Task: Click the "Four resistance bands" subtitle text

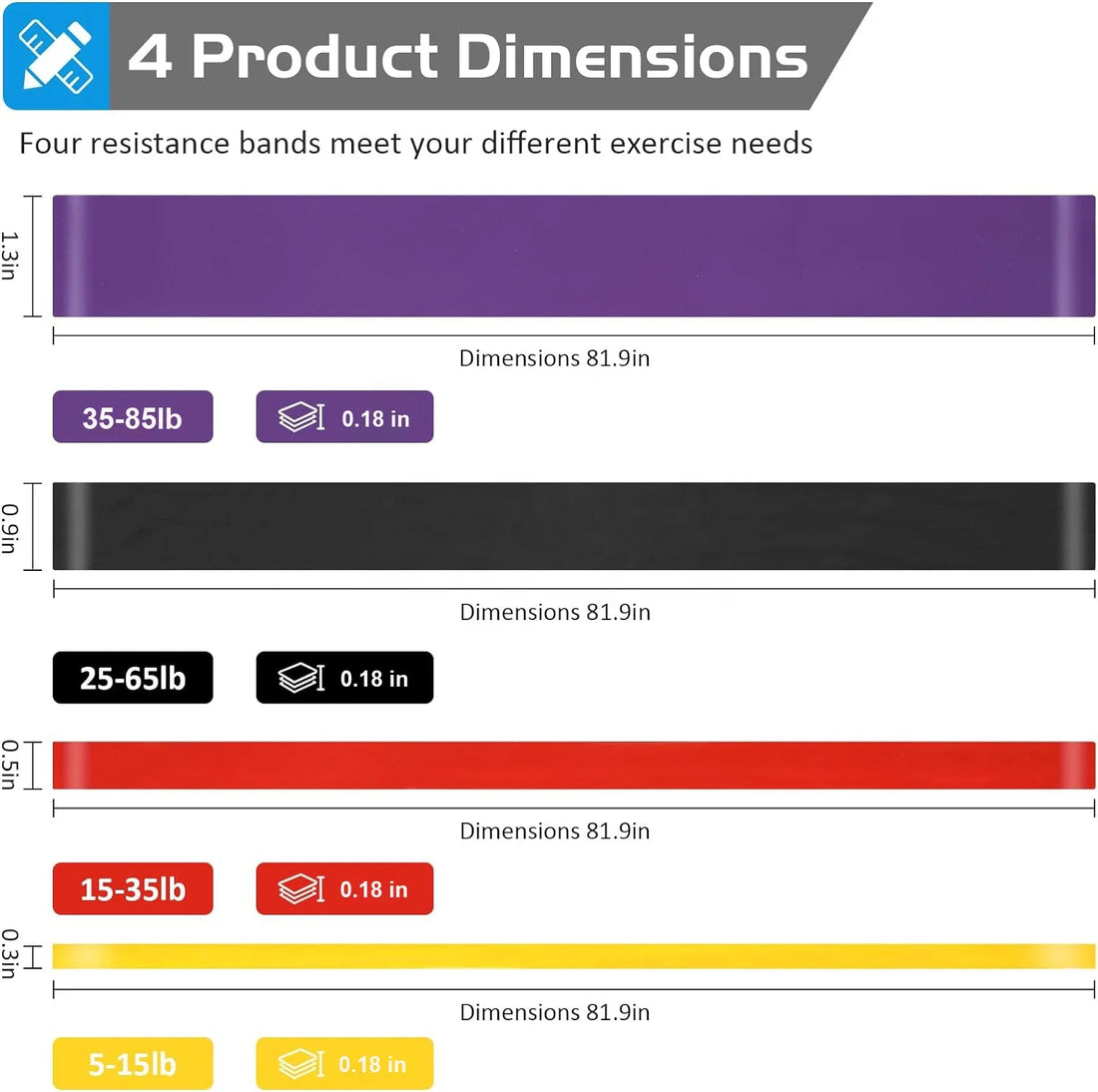Action: pos(415,144)
